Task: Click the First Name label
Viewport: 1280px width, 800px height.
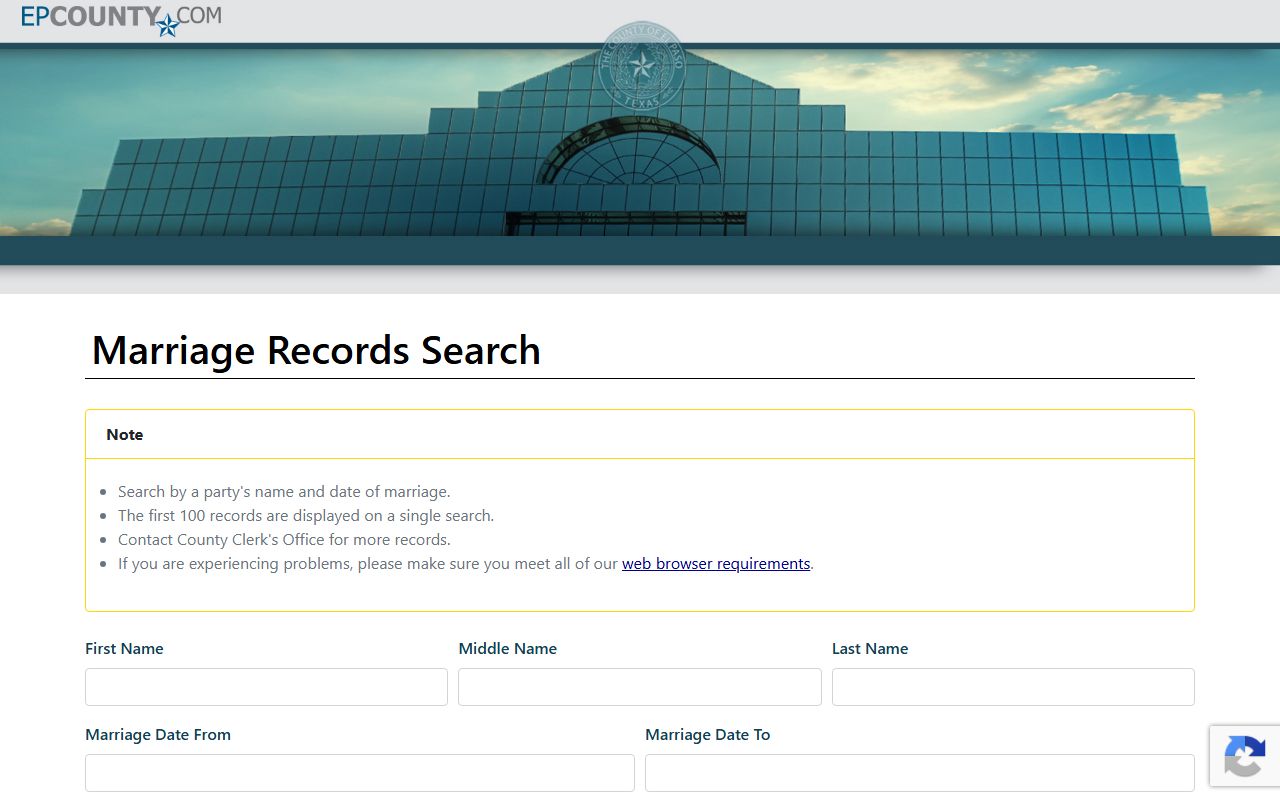Action: coord(124,649)
